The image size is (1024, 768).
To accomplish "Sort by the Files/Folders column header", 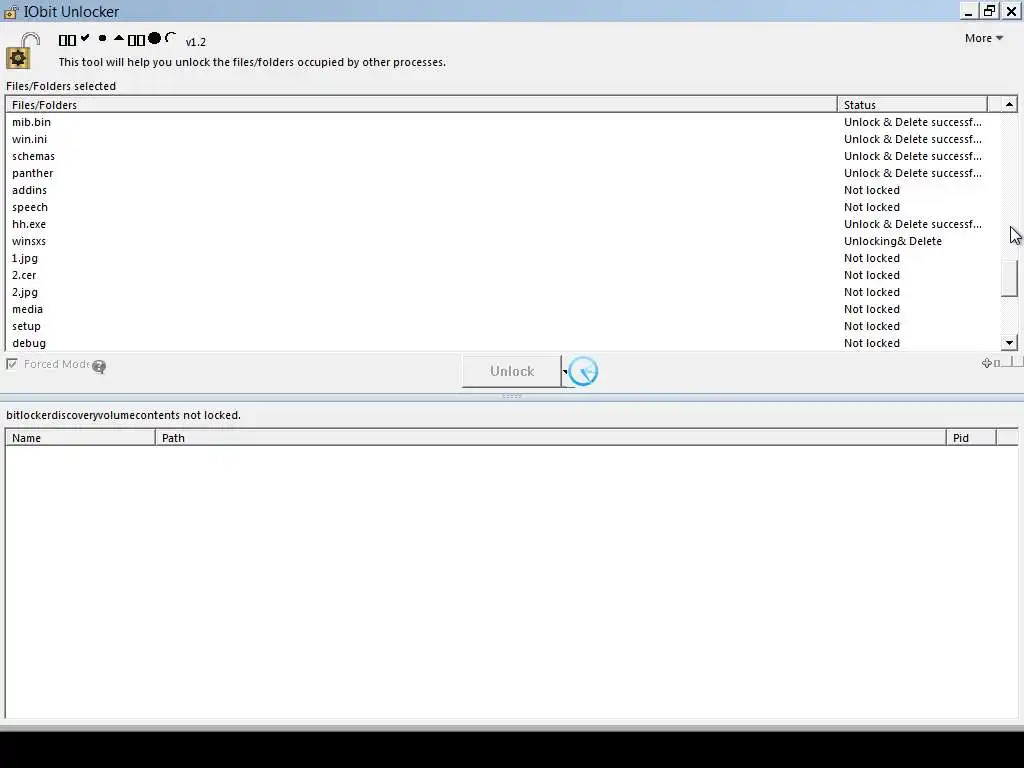I will click(421, 104).
